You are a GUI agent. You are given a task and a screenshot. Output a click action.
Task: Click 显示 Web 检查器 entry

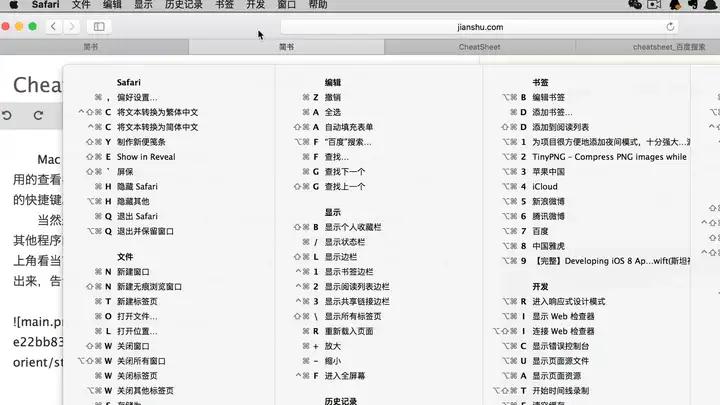point(563,316)
